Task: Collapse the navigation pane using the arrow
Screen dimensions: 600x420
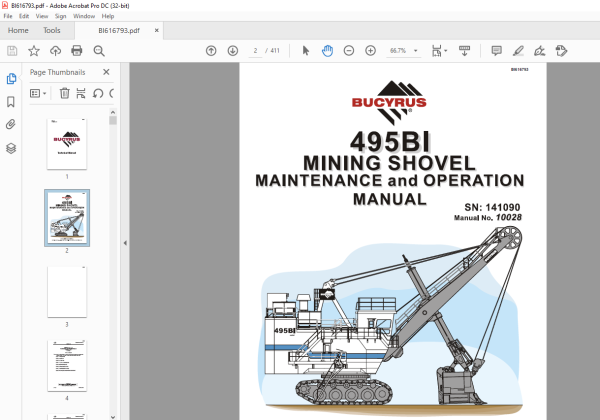Action: point(125,243)
